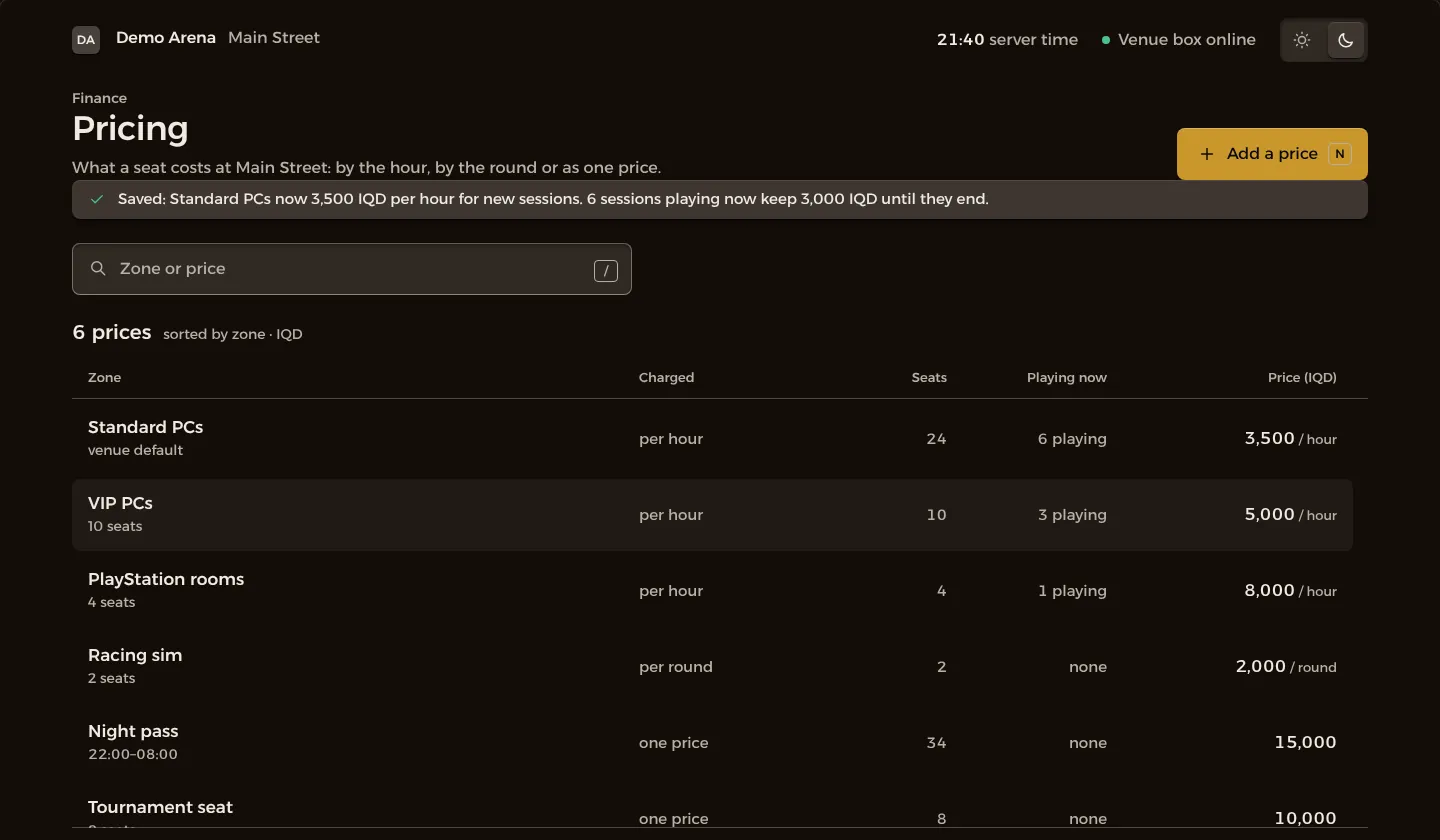This screenshot has height=840, width=1440.
Task: Click the 6 playing cell
Action: [1072, 439]
